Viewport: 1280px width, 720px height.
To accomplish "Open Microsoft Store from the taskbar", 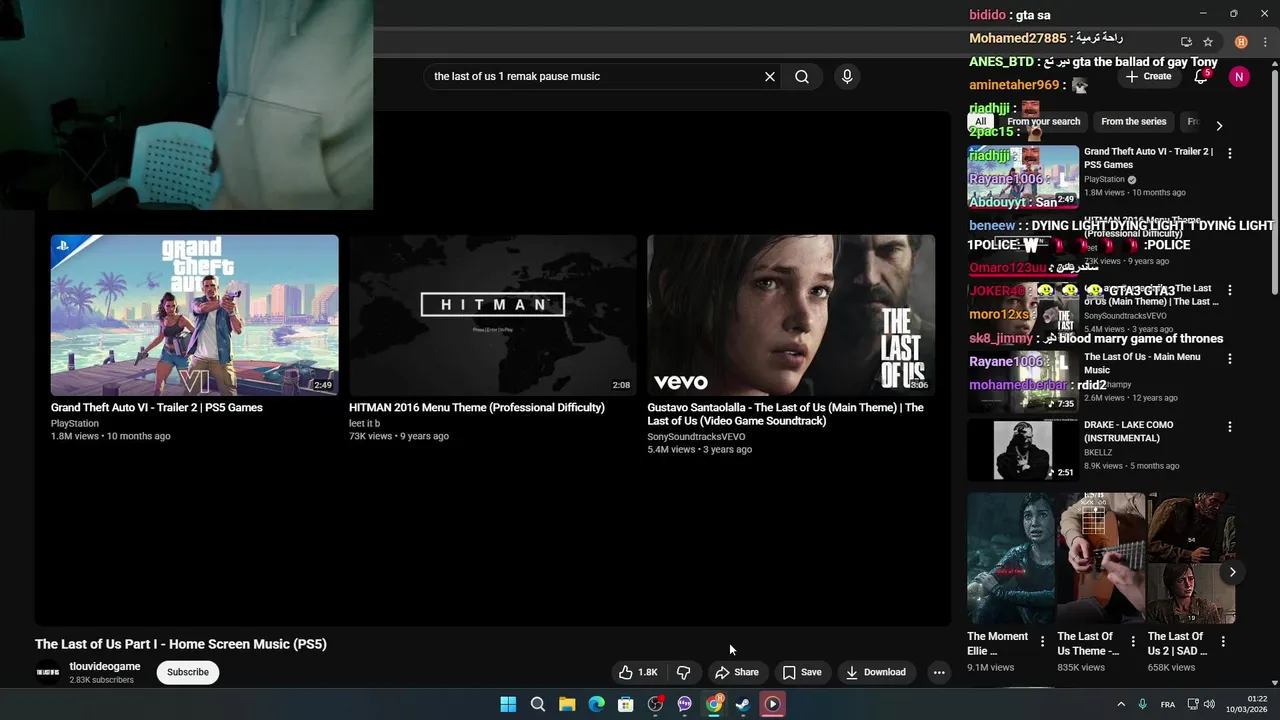I will click(x=626, y=704).
